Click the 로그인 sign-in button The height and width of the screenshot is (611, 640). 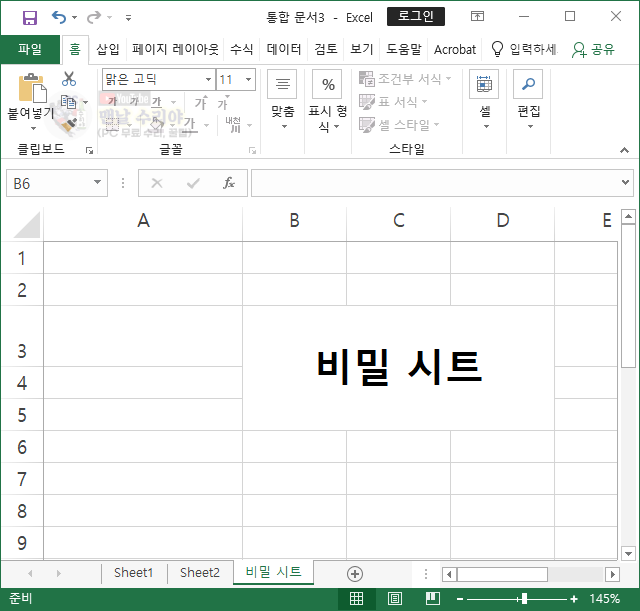416,16
